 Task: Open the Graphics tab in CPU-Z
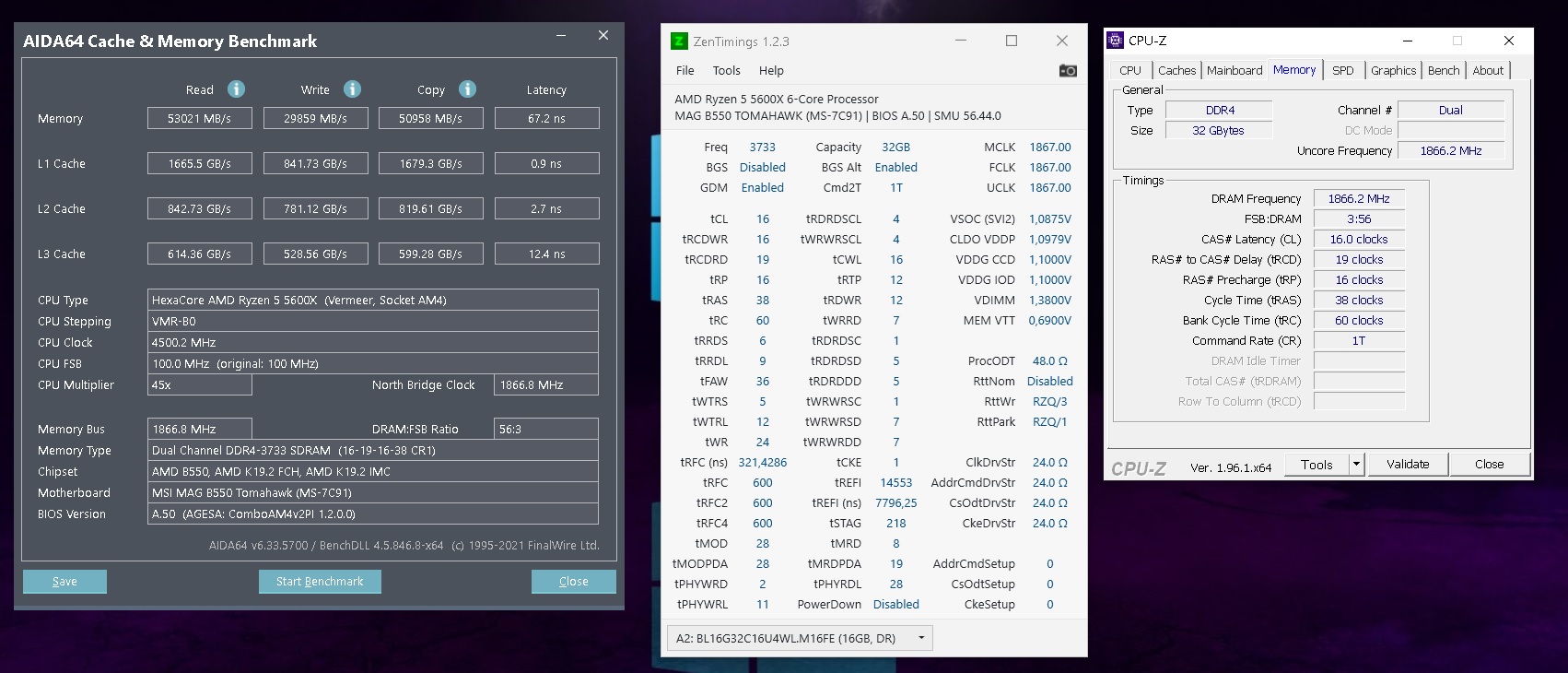click(x=1393, y=70)
